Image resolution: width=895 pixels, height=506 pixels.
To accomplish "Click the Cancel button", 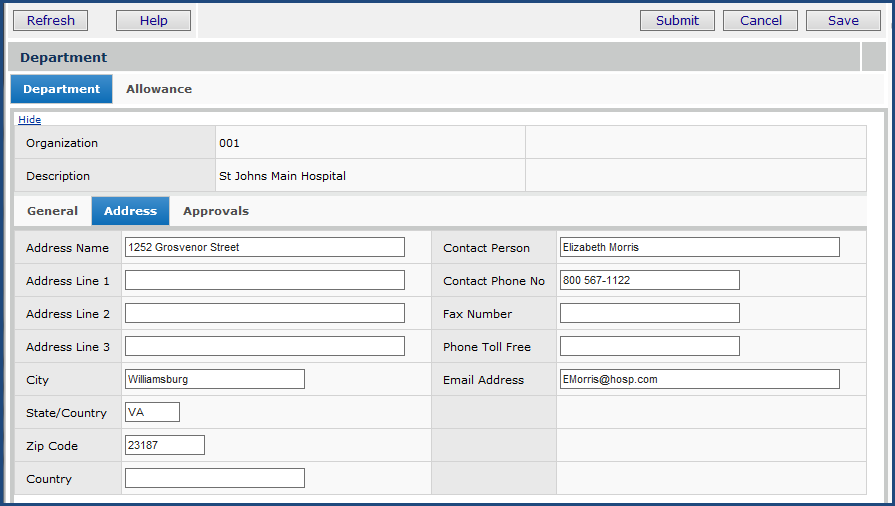I will click(x=760, y=21).
